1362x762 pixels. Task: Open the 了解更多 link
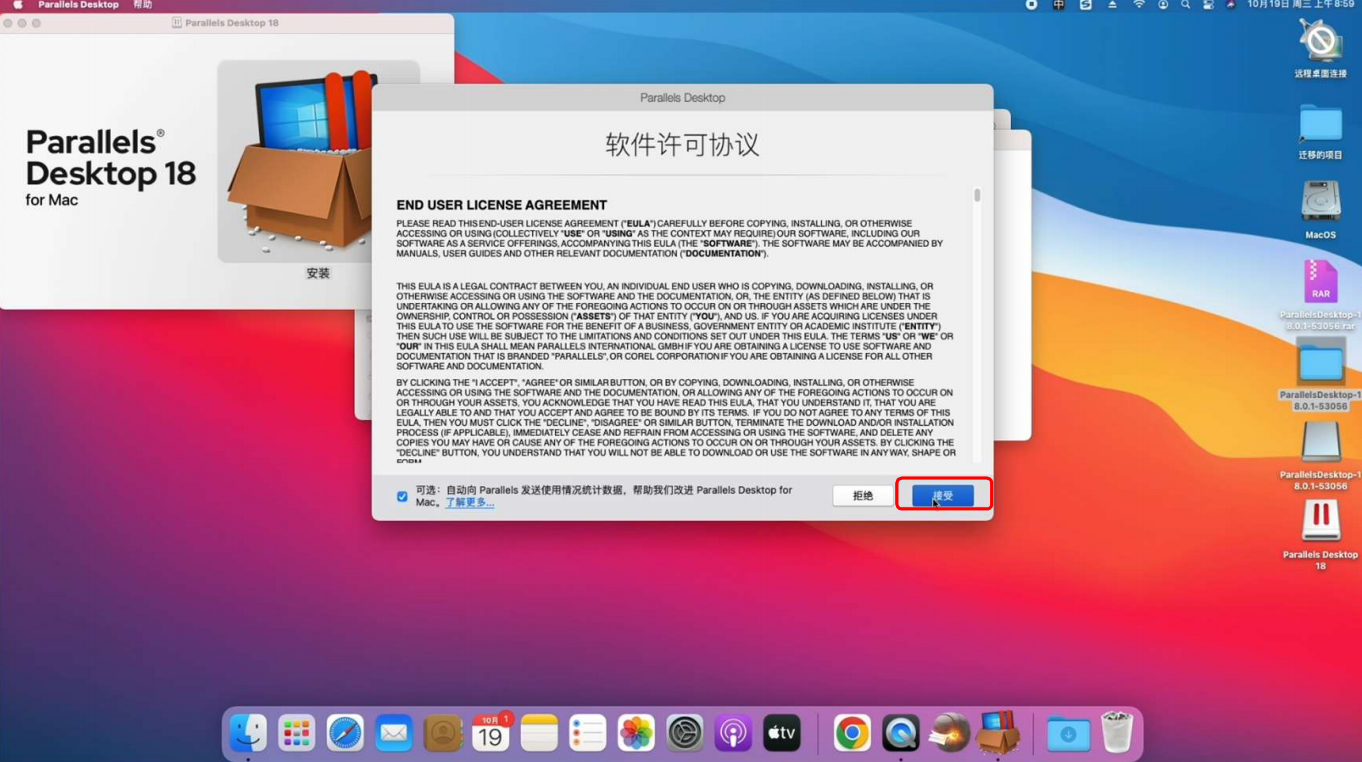tap(469, 503)
